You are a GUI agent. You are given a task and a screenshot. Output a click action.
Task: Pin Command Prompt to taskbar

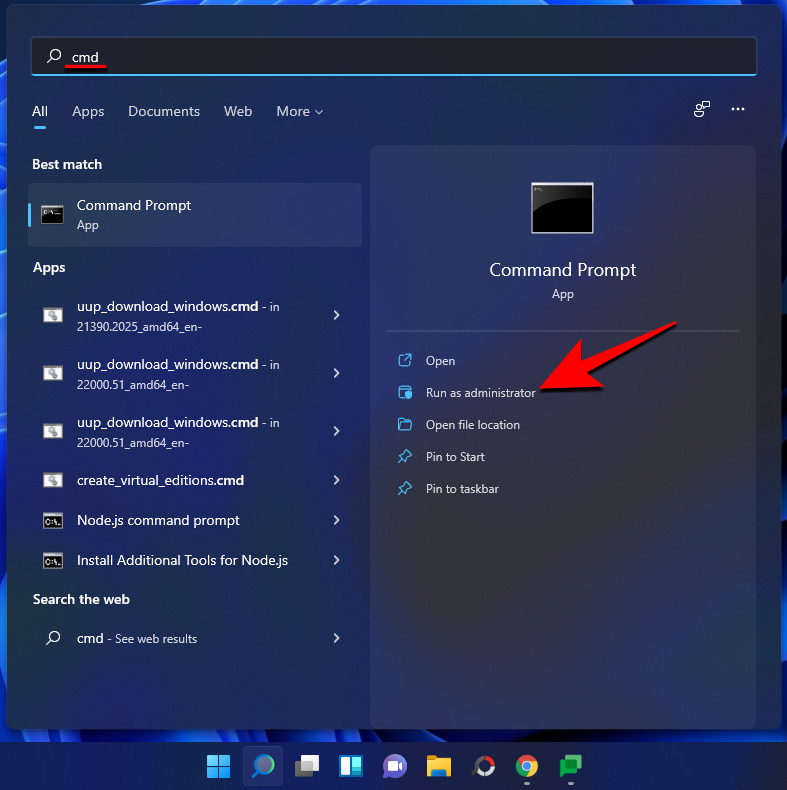tap(461, 489)
